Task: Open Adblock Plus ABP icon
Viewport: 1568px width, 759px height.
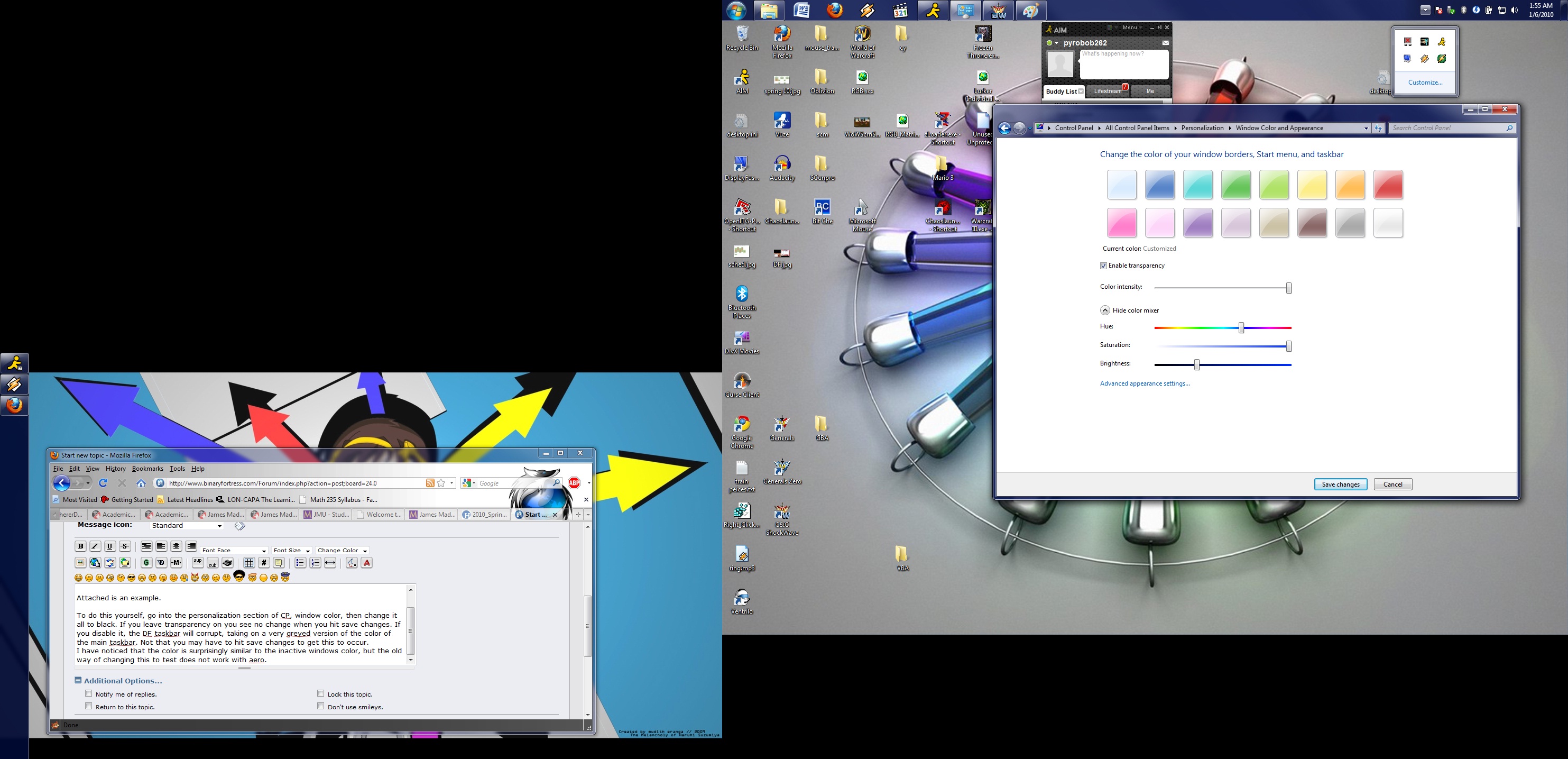Action: pyautogui.click(x=574, y=483)
